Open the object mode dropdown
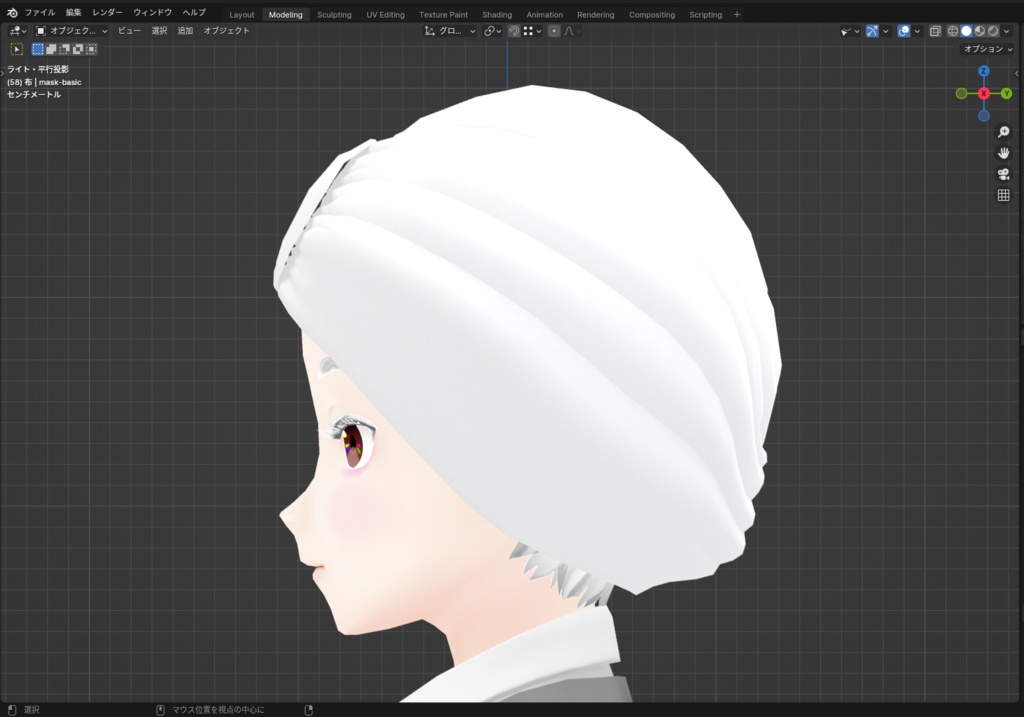1024x717 pixels. pos(72,31)
